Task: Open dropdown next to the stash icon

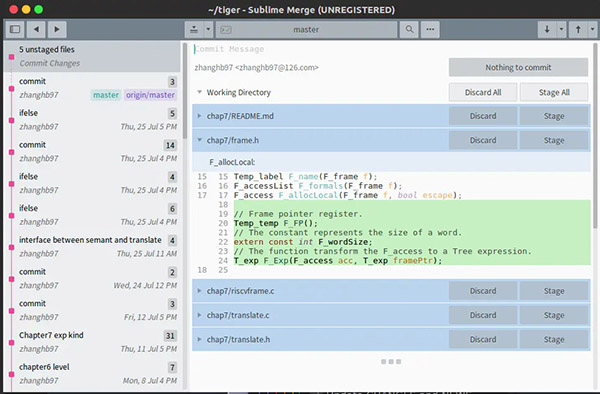Action: (x=208, y=29)
